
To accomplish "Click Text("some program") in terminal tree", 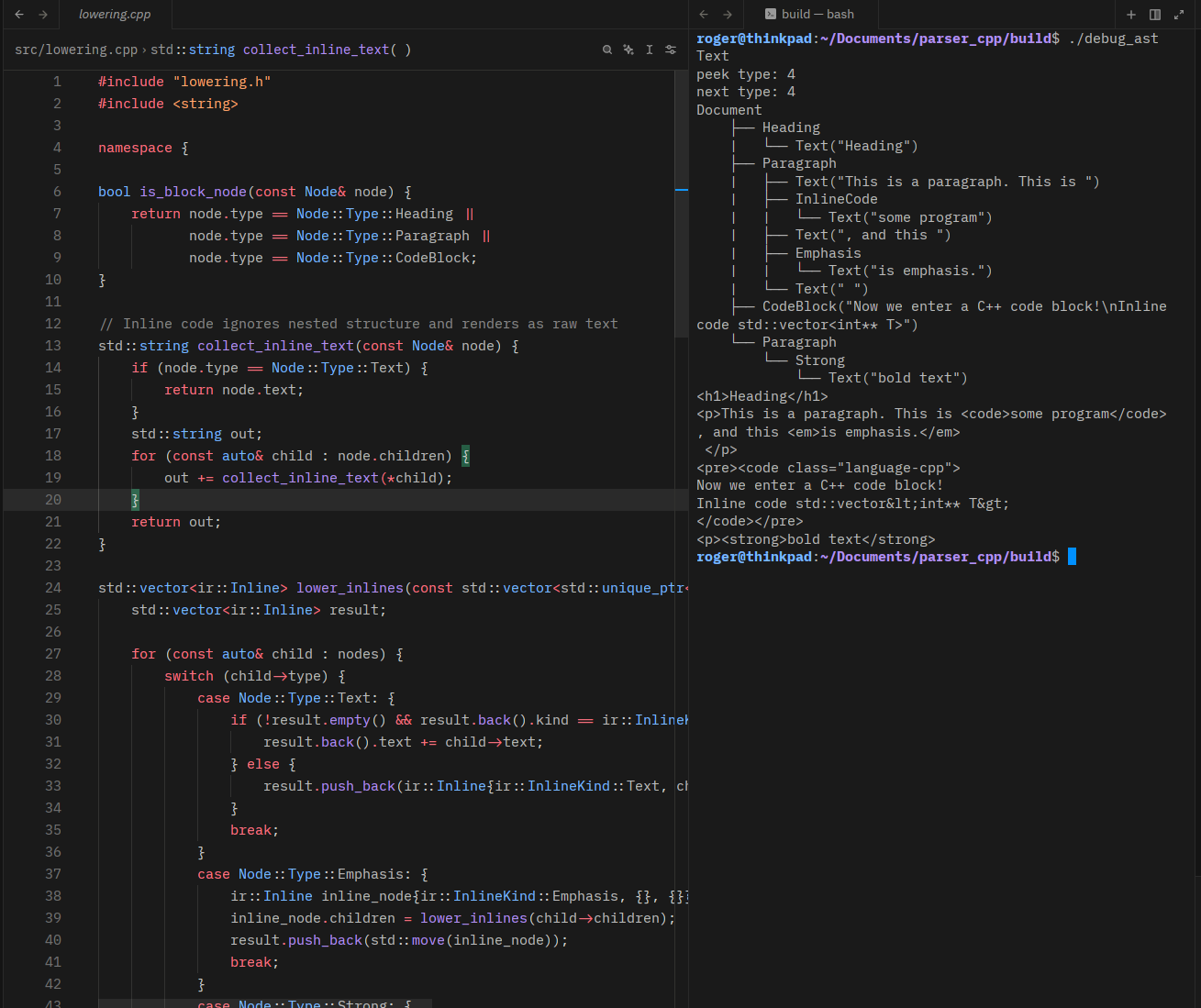I will coord(910,217).
